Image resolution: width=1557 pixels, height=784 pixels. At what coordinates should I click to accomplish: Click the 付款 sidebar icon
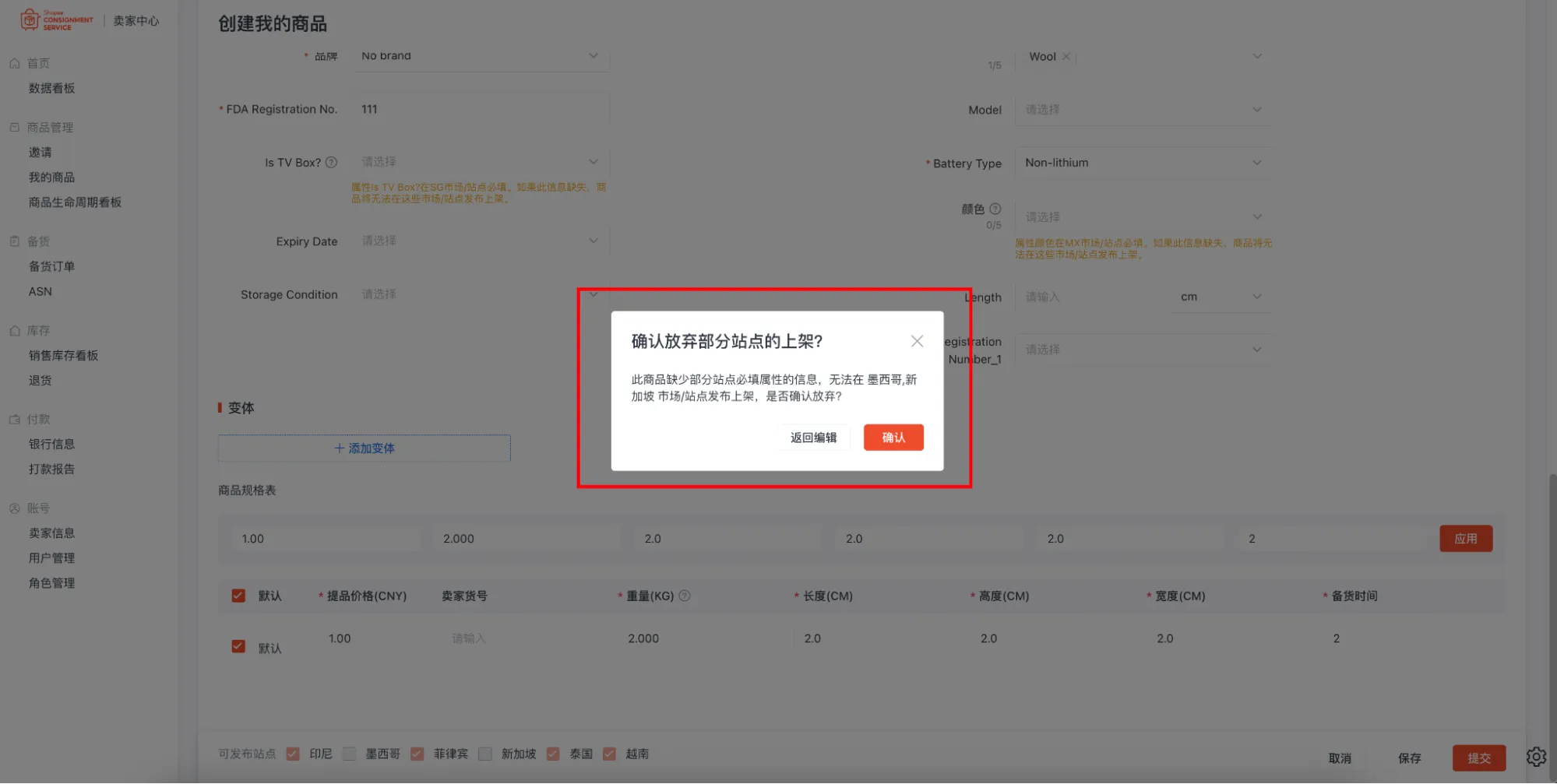click(14, 418)
